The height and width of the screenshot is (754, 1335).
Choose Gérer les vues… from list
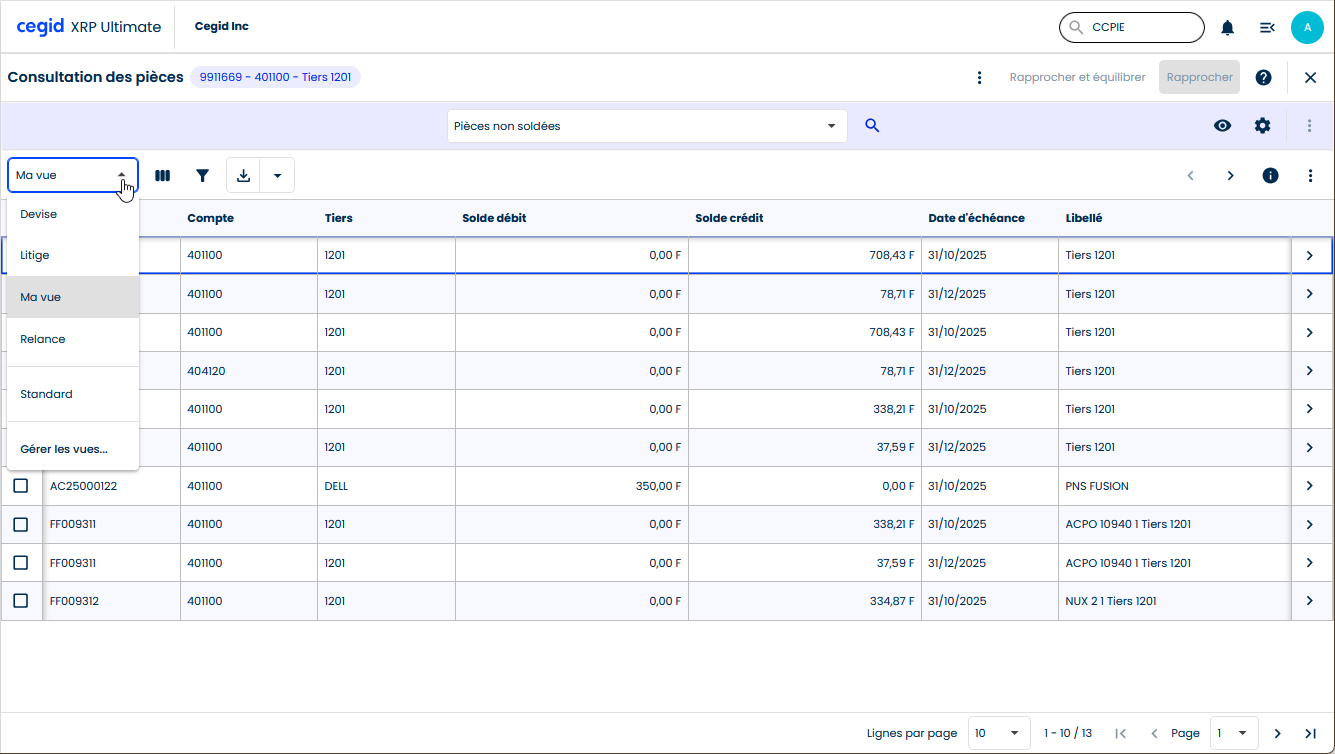pos(64,449)
